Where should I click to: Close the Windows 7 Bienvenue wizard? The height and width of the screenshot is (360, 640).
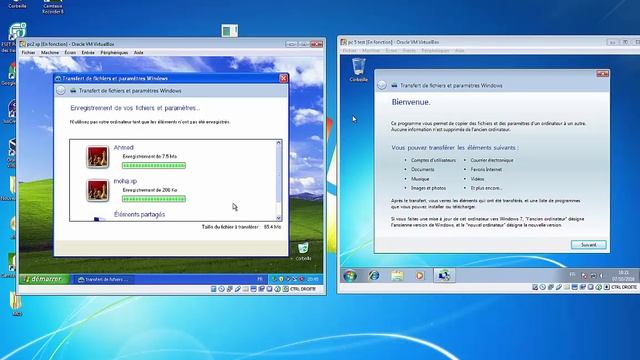point(602,73)
